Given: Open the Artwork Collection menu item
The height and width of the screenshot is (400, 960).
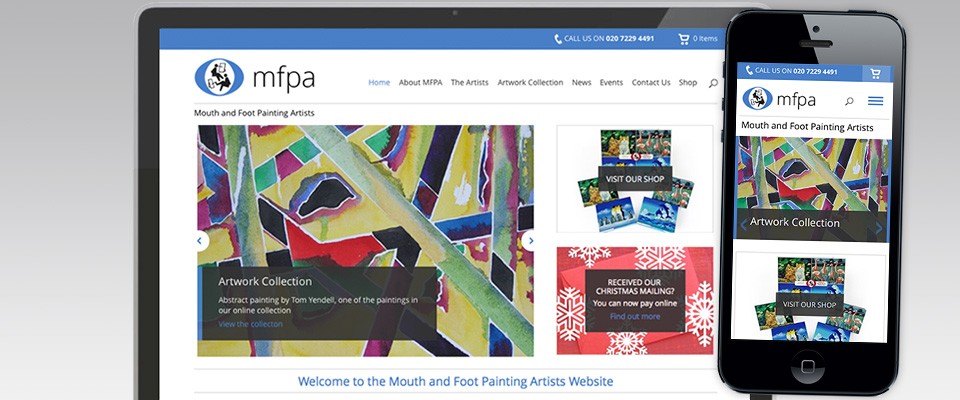Looking at the screenshot, I should click(x=530, y=83).
